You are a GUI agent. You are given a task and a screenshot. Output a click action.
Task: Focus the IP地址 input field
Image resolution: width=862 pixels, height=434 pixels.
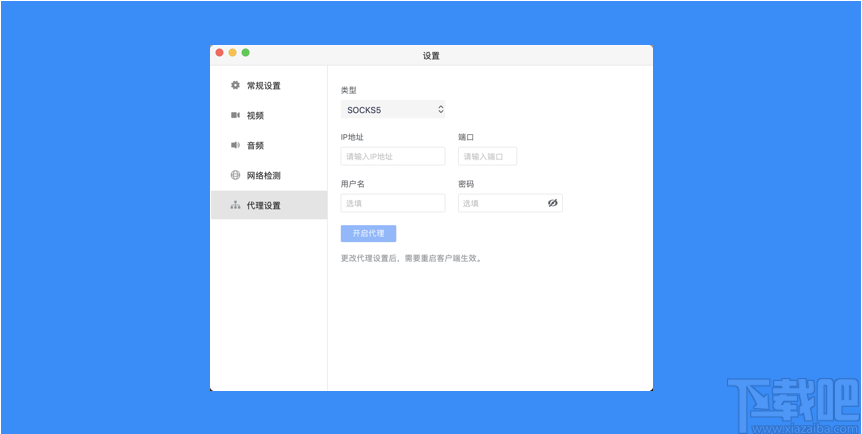(x=393, y=156)
